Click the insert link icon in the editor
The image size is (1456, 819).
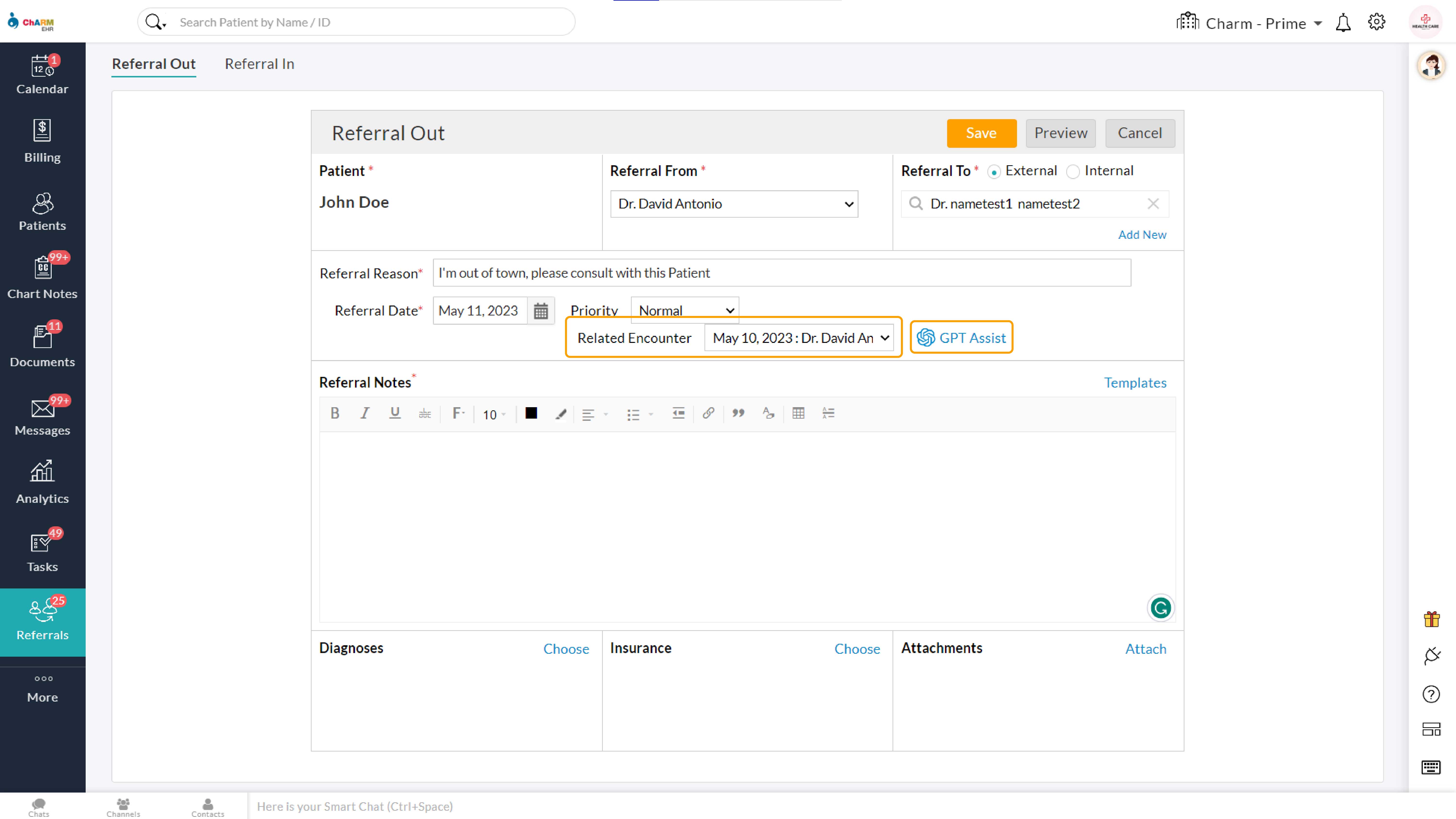point(708,413)
